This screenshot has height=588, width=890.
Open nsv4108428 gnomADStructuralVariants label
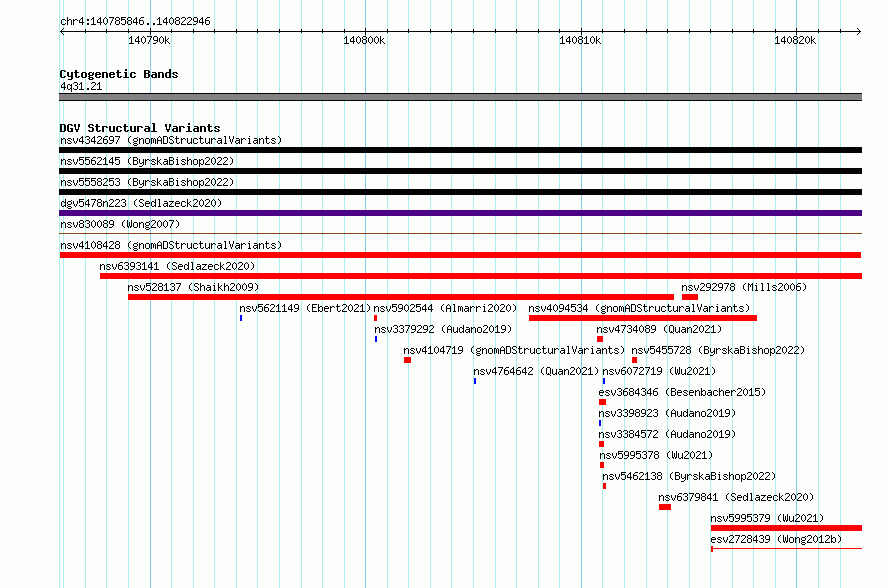[x=171, y=245]
